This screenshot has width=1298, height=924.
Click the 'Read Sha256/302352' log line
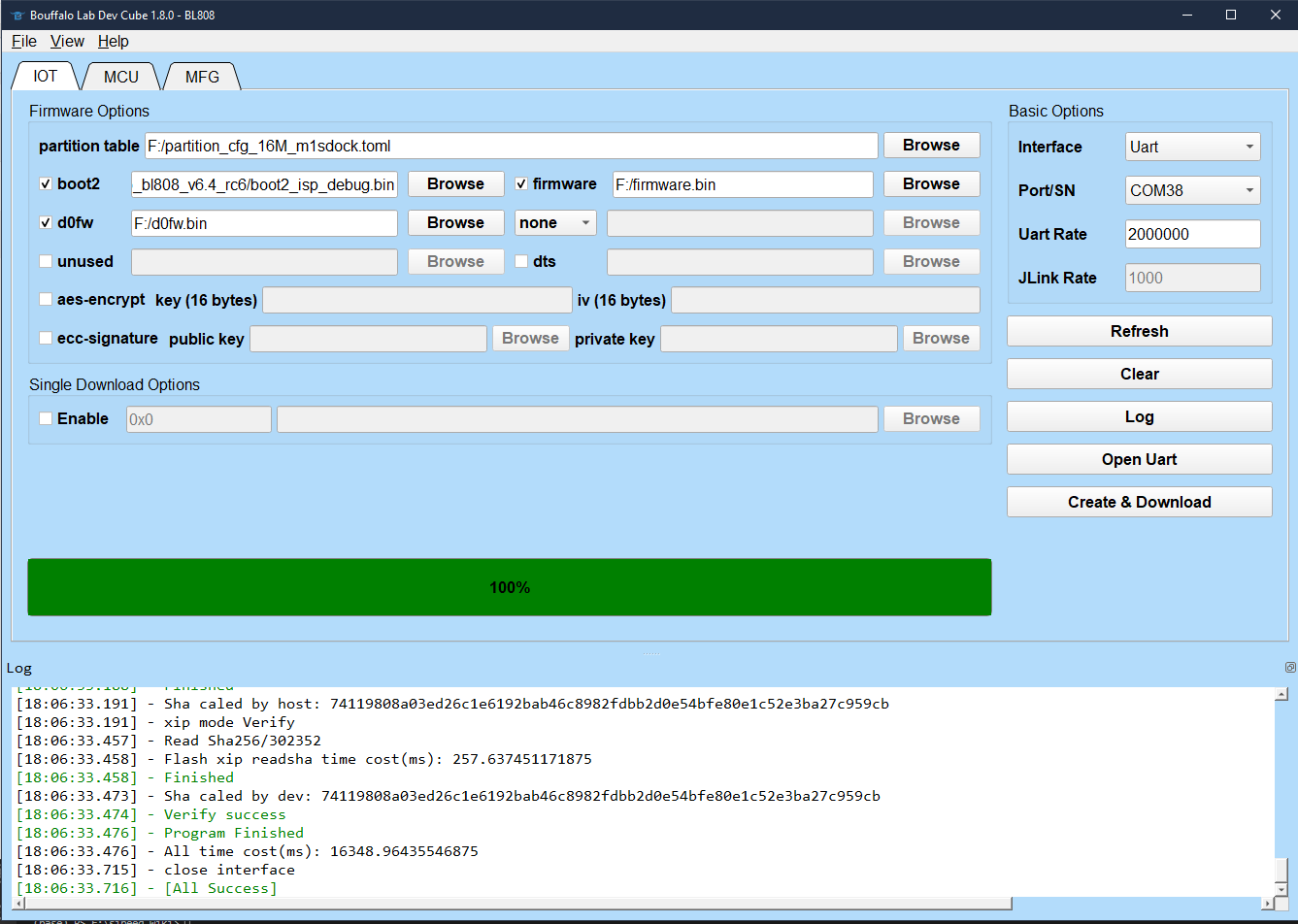169,741
